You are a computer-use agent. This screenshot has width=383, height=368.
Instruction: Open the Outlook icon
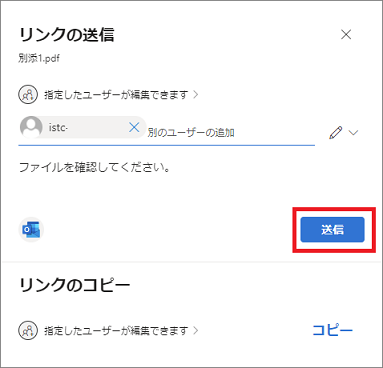[31, 230]
